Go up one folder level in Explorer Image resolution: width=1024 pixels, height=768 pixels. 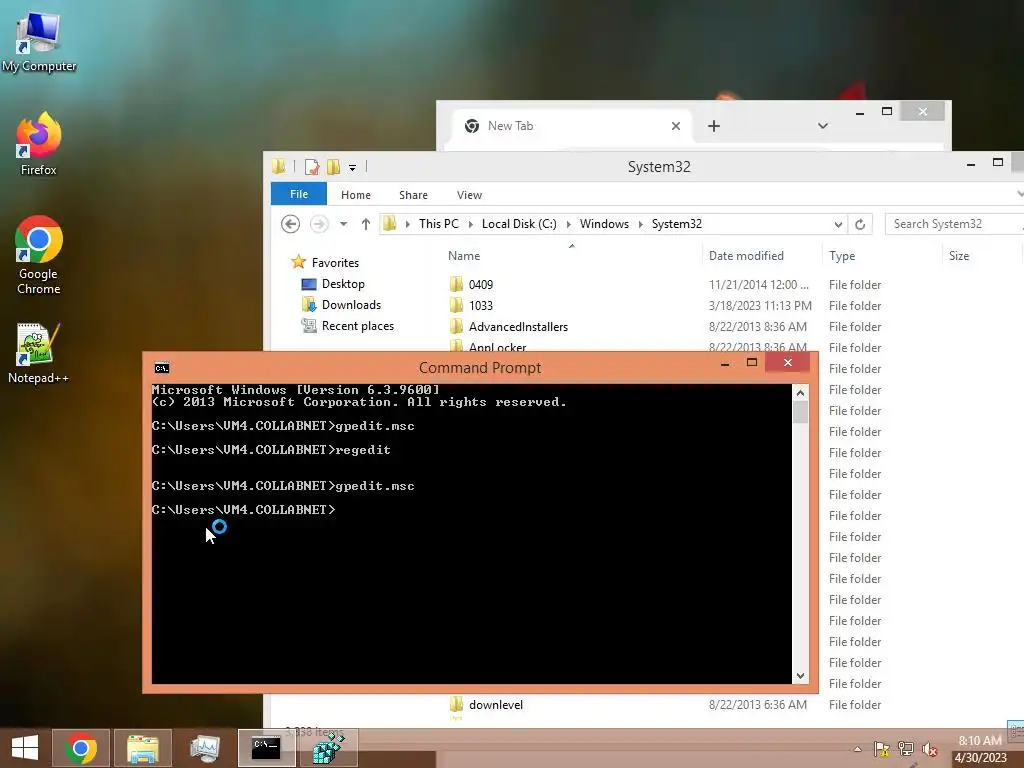(366, 224)
